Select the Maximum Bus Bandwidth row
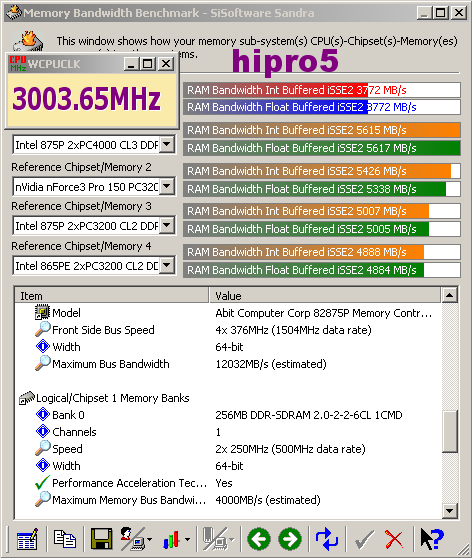472x558 pixels. coord(228,364)
